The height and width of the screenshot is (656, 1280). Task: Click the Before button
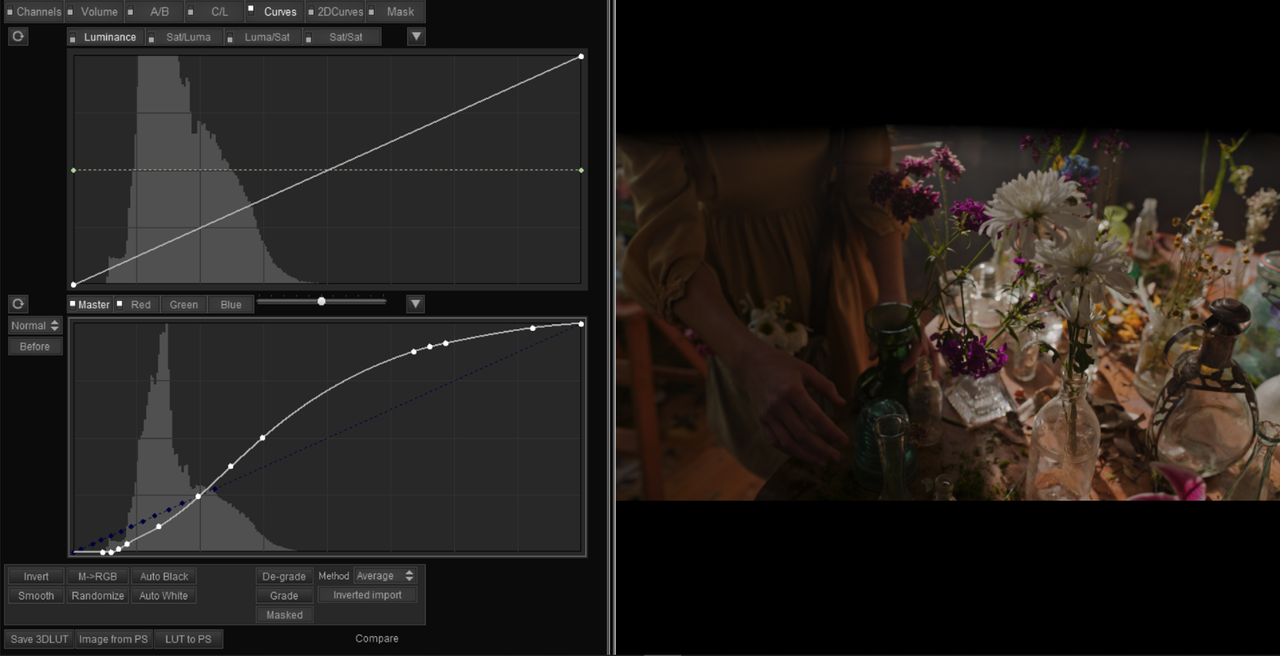point(35,346)
